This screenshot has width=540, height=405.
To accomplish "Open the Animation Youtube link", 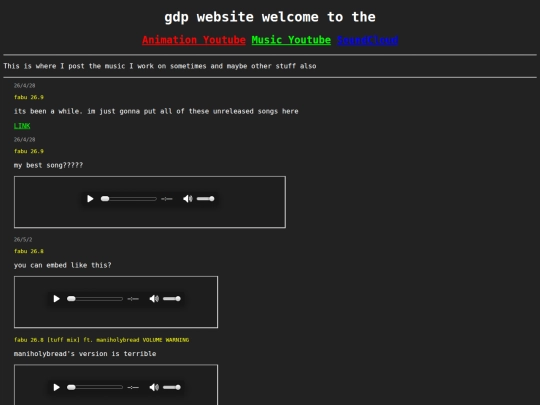I will [194, 40].
